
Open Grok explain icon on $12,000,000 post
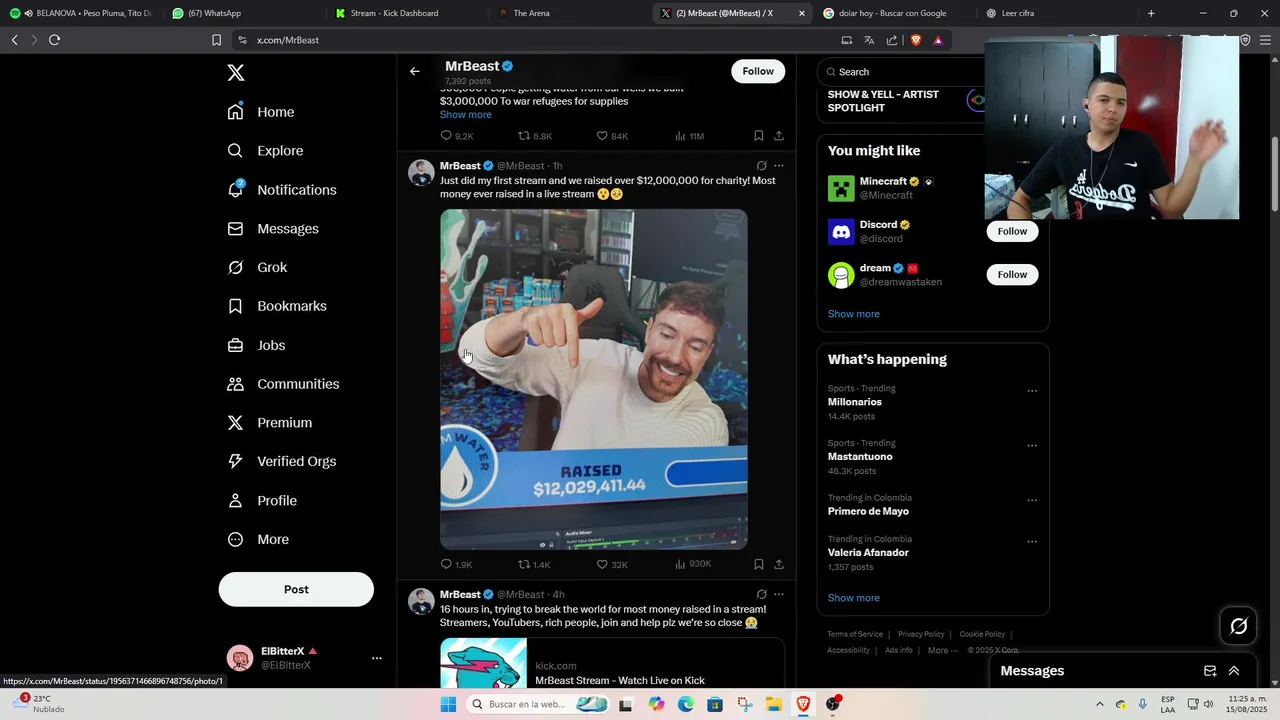(761, 166)
